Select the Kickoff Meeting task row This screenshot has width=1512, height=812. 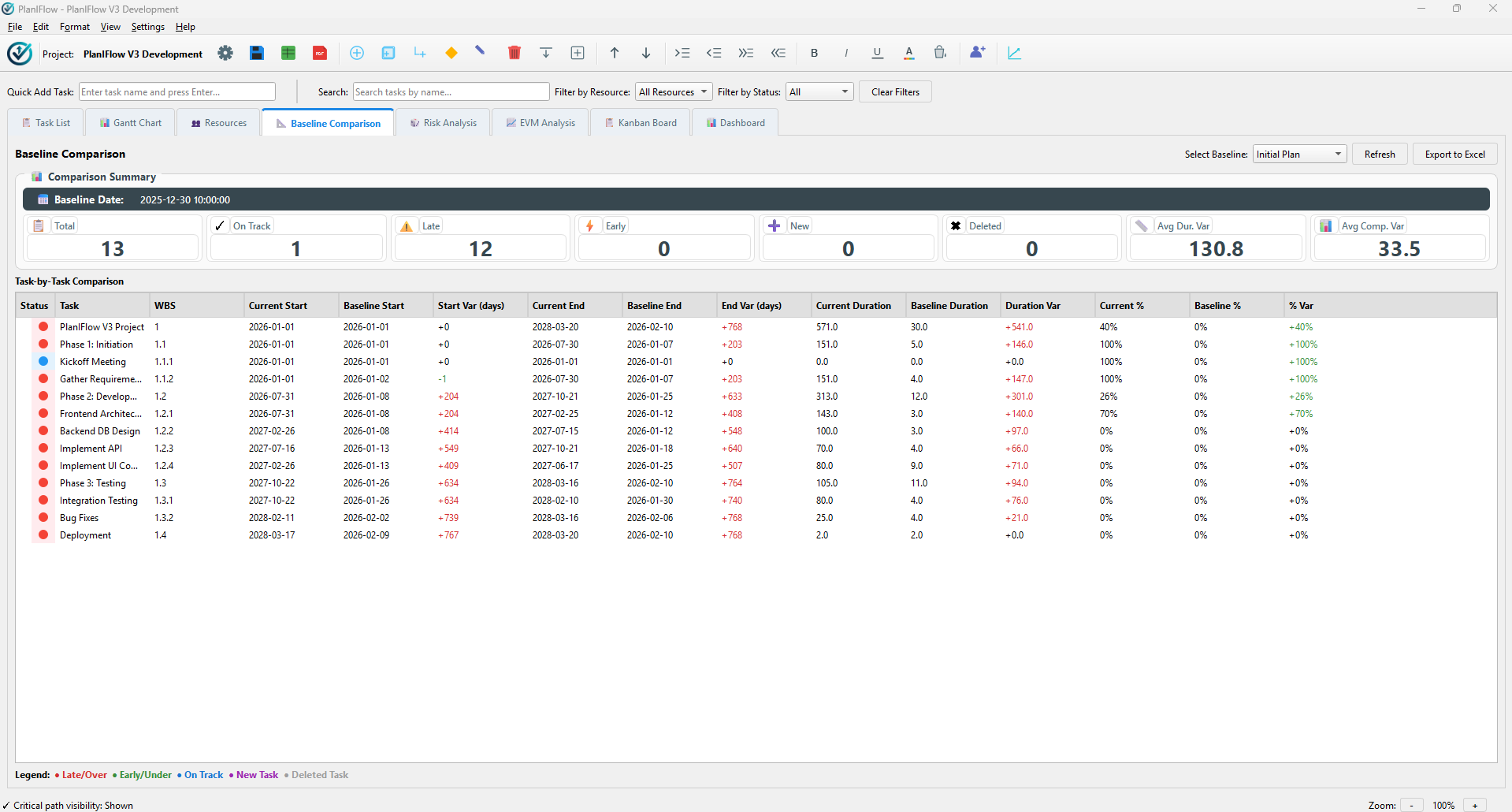pyautogui.click(x=756, y=362)
